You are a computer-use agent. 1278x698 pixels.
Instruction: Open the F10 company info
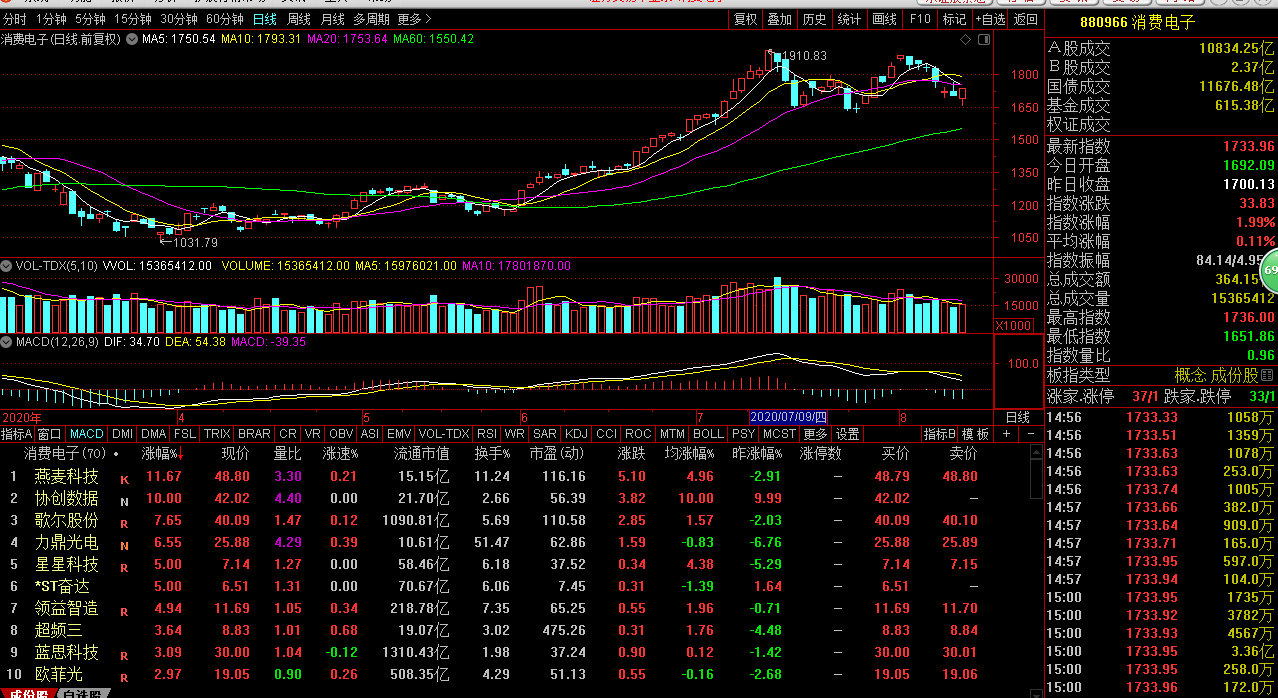tap(919, 19)
